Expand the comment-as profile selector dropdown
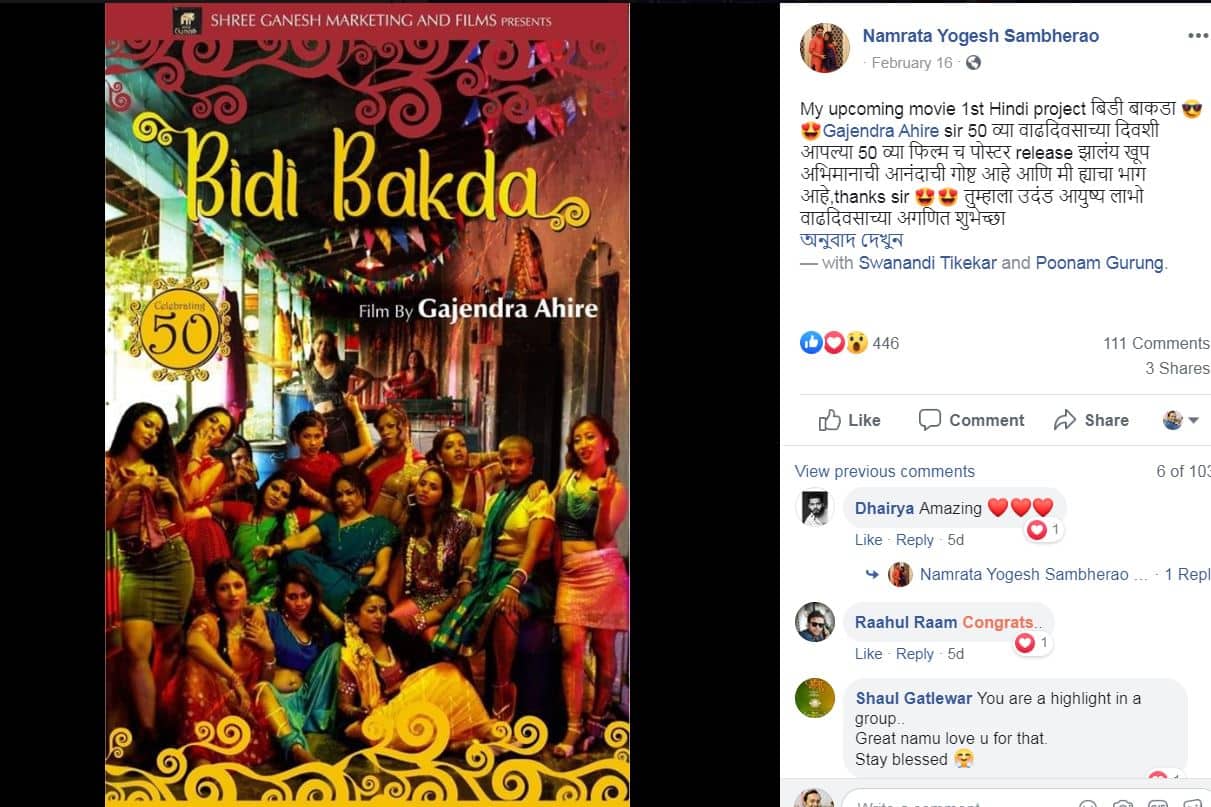1211x807 pixels. 1181,420
